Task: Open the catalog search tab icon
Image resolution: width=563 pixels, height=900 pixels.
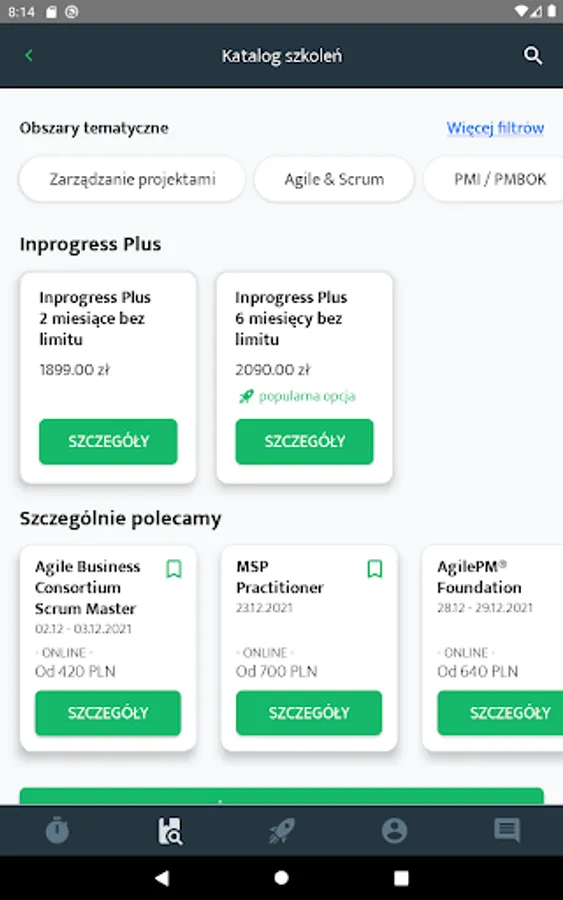Action: [170, 831]
